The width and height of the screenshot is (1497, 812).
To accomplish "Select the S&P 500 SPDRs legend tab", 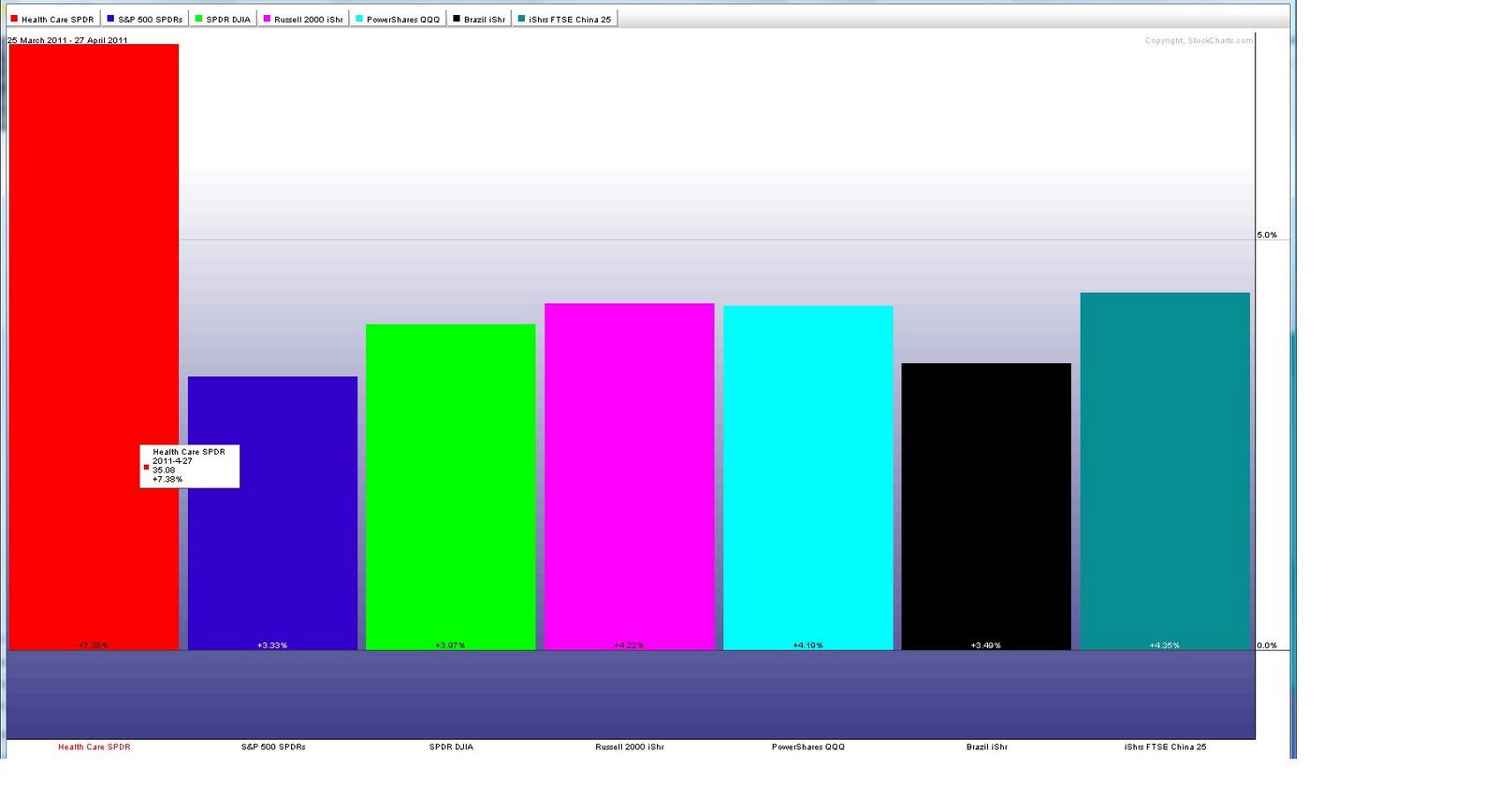I will (145, 19).
